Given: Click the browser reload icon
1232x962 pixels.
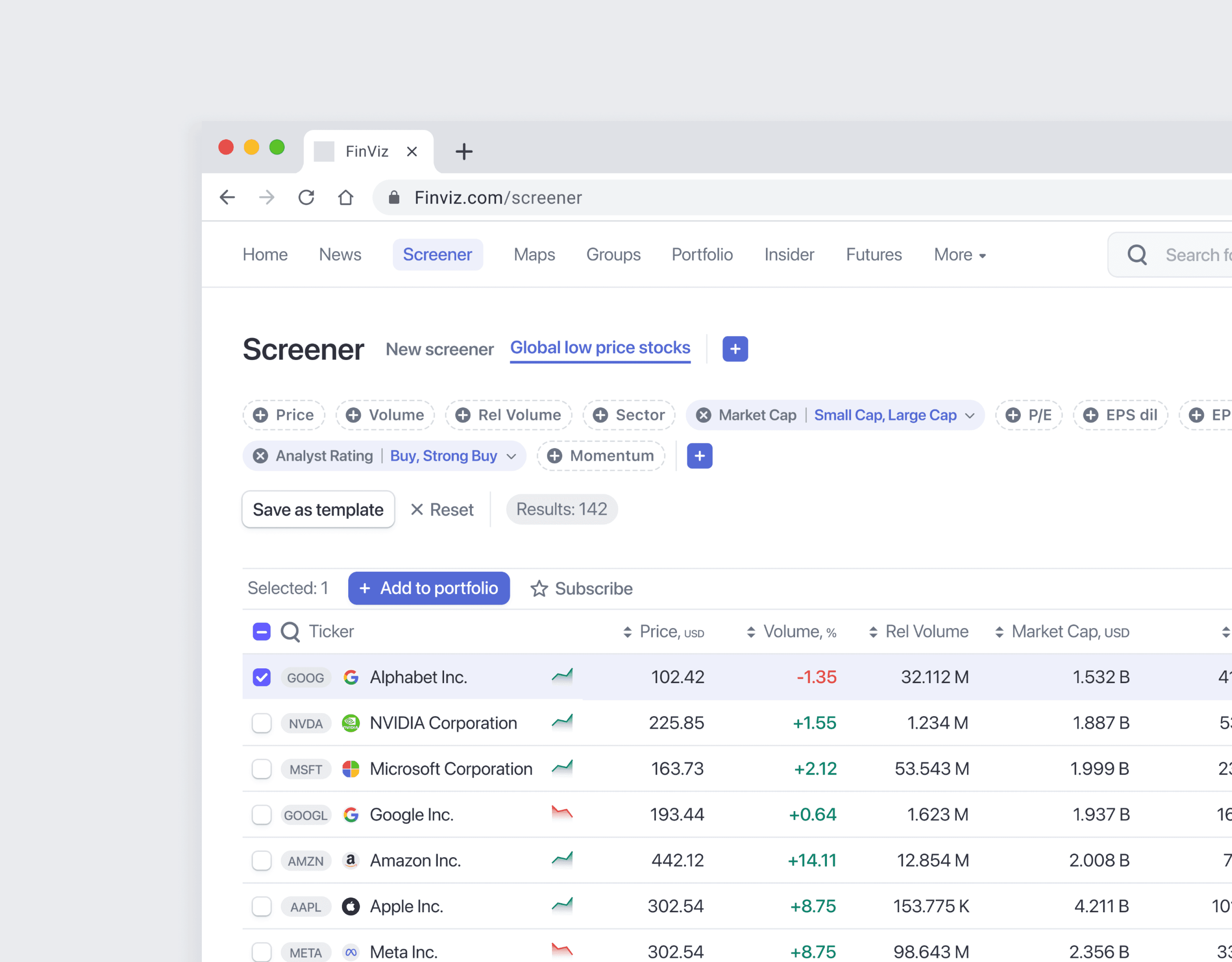Looking at the screenshot, I should click(306, 197).
